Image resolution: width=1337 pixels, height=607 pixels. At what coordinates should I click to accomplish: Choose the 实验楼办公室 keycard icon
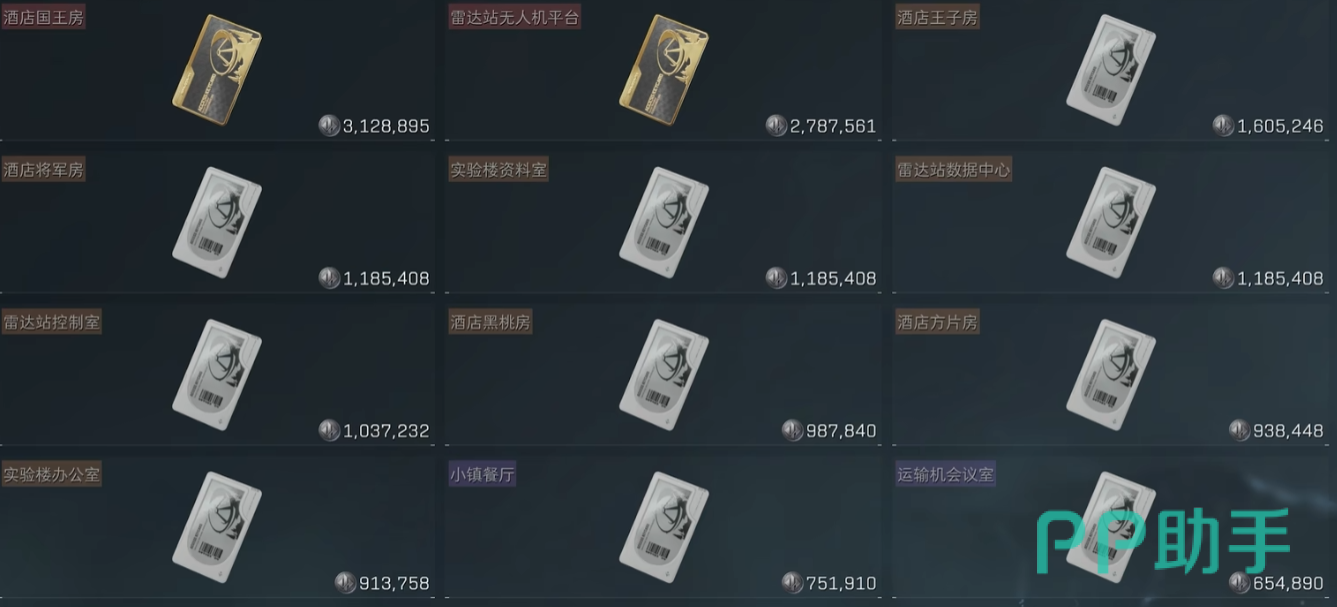[218, 526]
